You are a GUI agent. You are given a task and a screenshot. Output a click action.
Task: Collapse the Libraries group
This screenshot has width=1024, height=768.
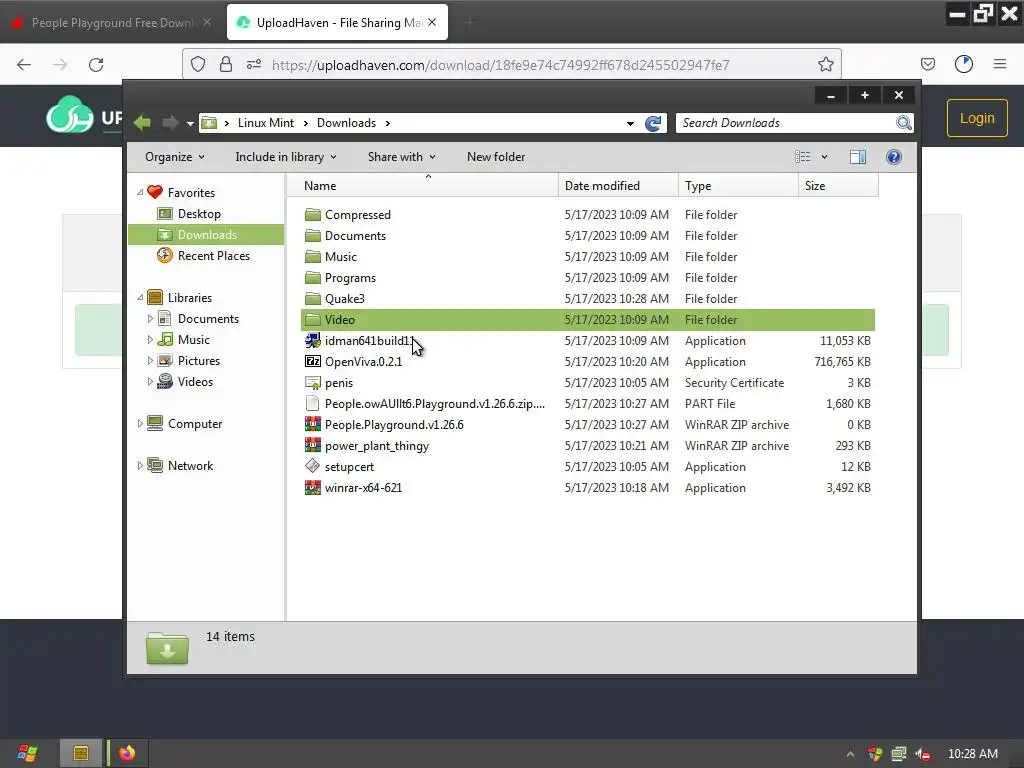click(x=140, y=297)
